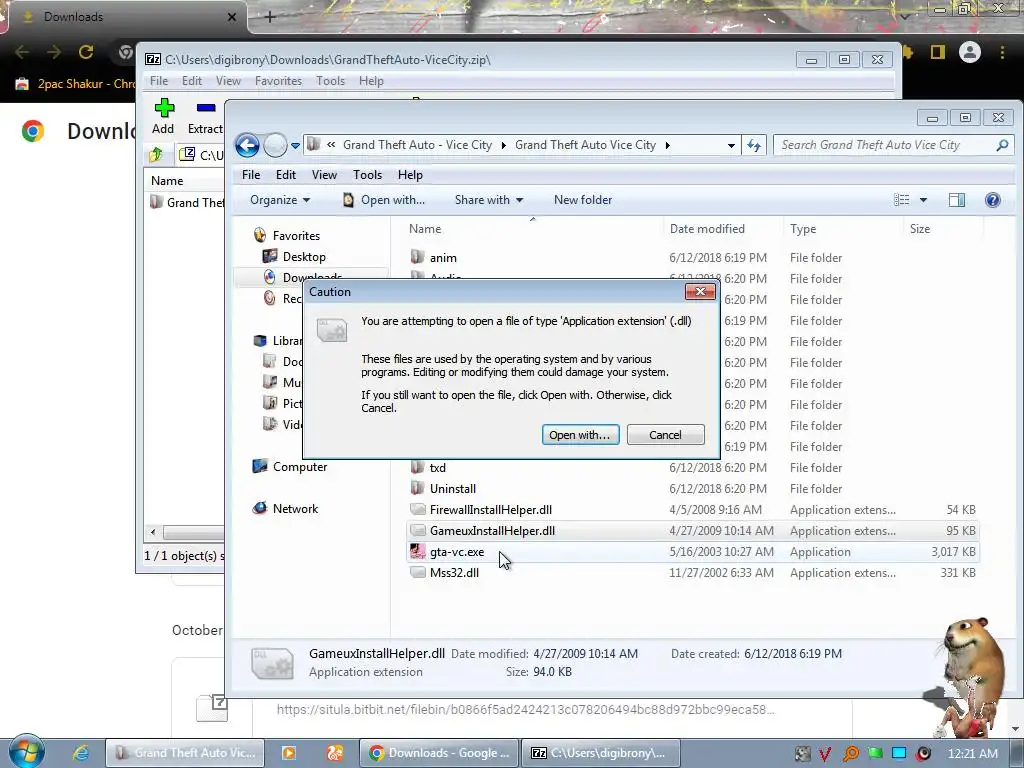
Task: Open the Explorer View menu
Action: [324, 175]
